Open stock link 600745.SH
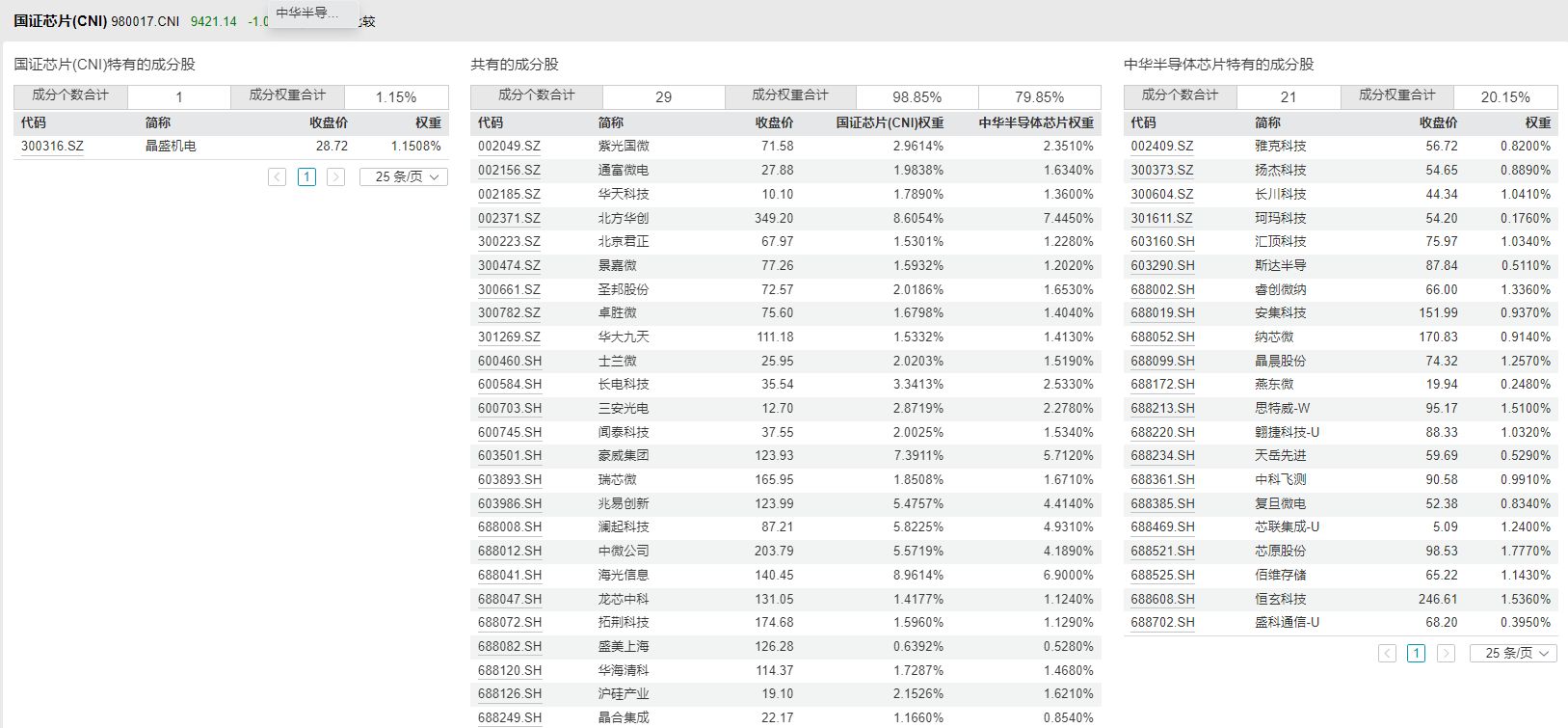Screen dimensions: 1568x728 [x=510, y=433]
